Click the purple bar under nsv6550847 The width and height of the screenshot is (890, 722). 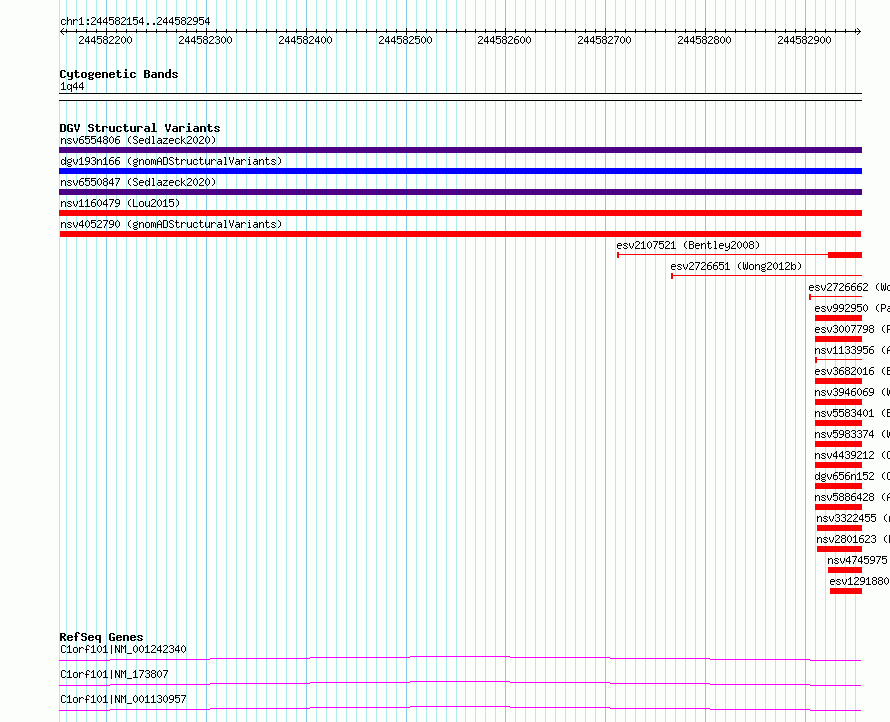tap(460, 192)
